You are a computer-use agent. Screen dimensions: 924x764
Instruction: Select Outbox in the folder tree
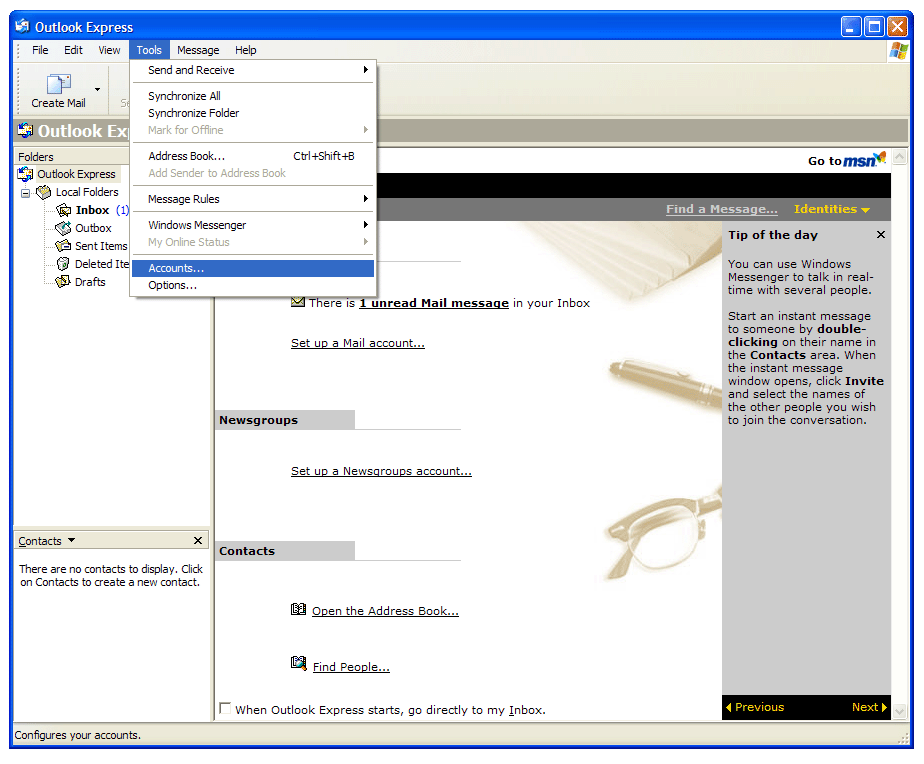click(93, 228)
